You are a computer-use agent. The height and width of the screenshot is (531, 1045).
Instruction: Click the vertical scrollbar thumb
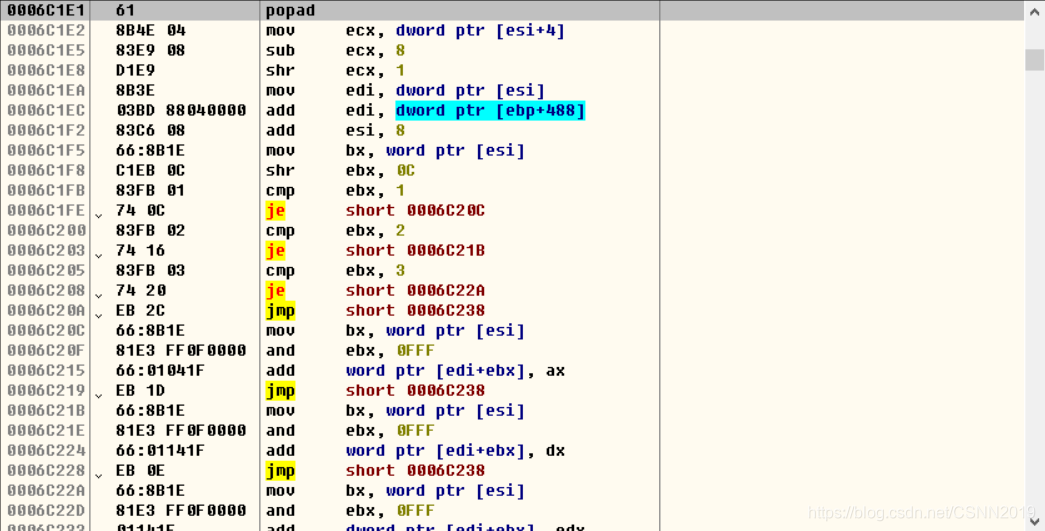point(1034,60)
